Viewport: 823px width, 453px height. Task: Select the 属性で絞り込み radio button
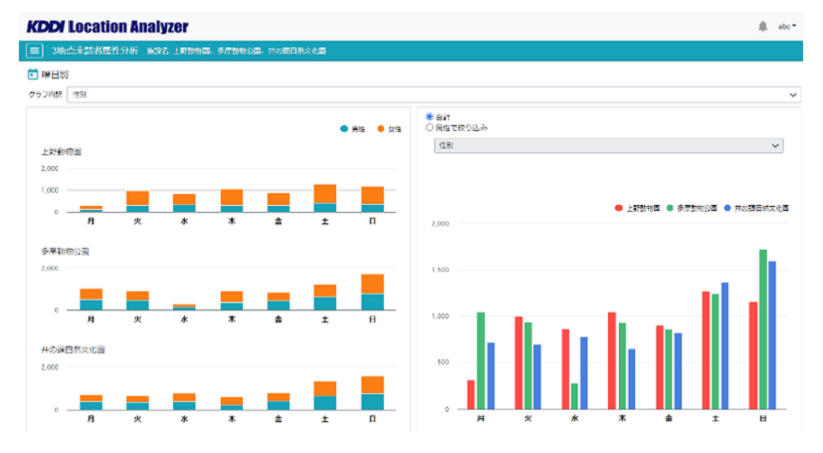[430, 128]
